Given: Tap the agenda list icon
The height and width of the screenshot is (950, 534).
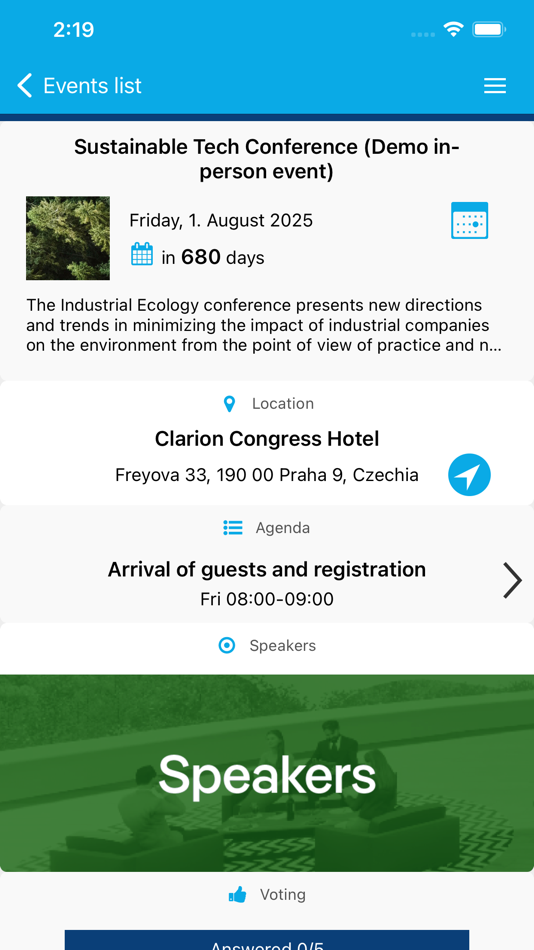Looking at the screenshot, I should (233, 528).
